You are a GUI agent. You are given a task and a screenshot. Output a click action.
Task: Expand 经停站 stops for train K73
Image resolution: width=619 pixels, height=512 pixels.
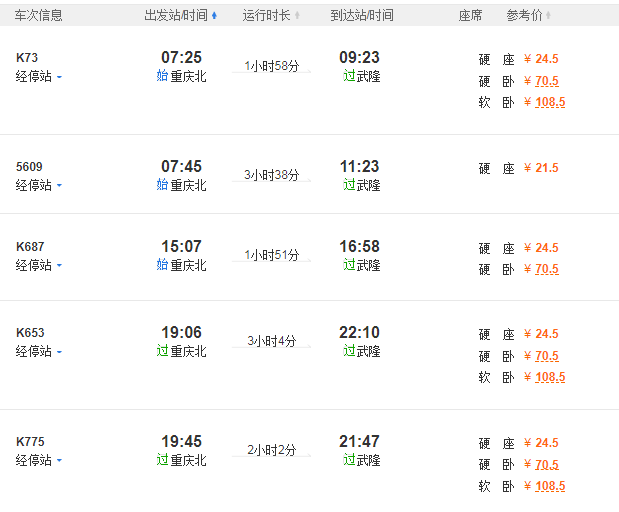point(38,76)
